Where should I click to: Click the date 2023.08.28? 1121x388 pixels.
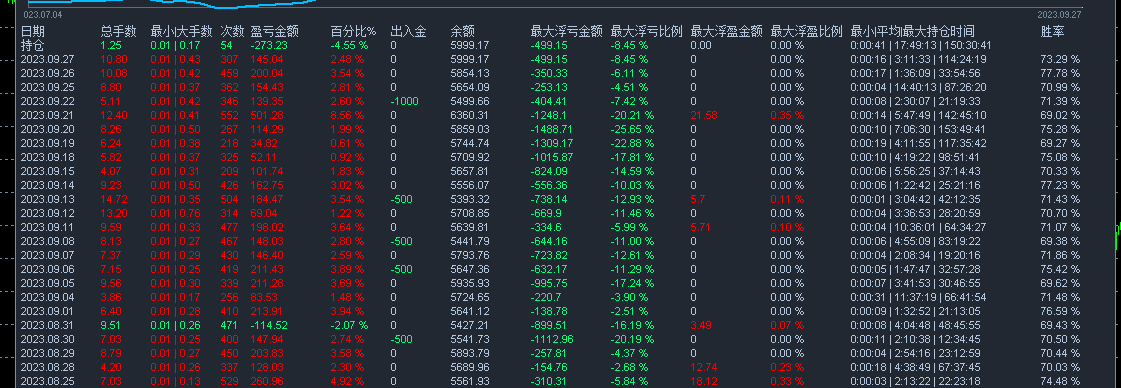click(48, 367)
